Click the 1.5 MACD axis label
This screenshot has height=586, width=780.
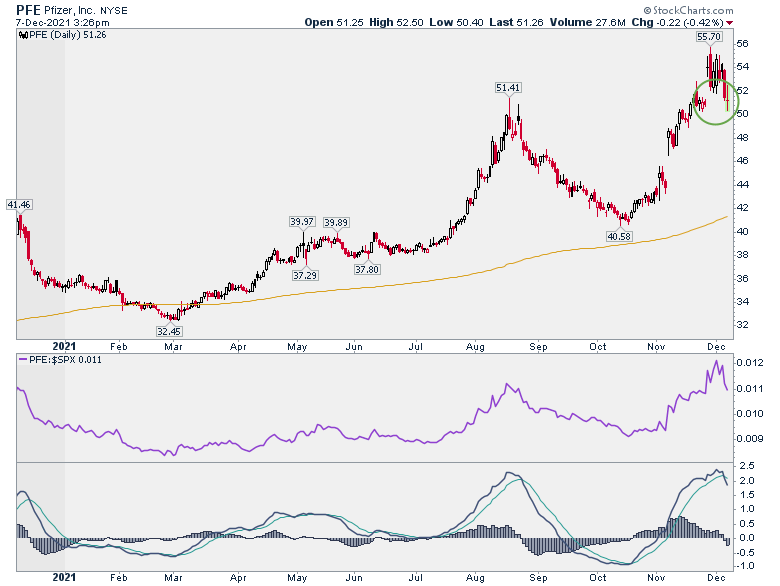[747, 495]
